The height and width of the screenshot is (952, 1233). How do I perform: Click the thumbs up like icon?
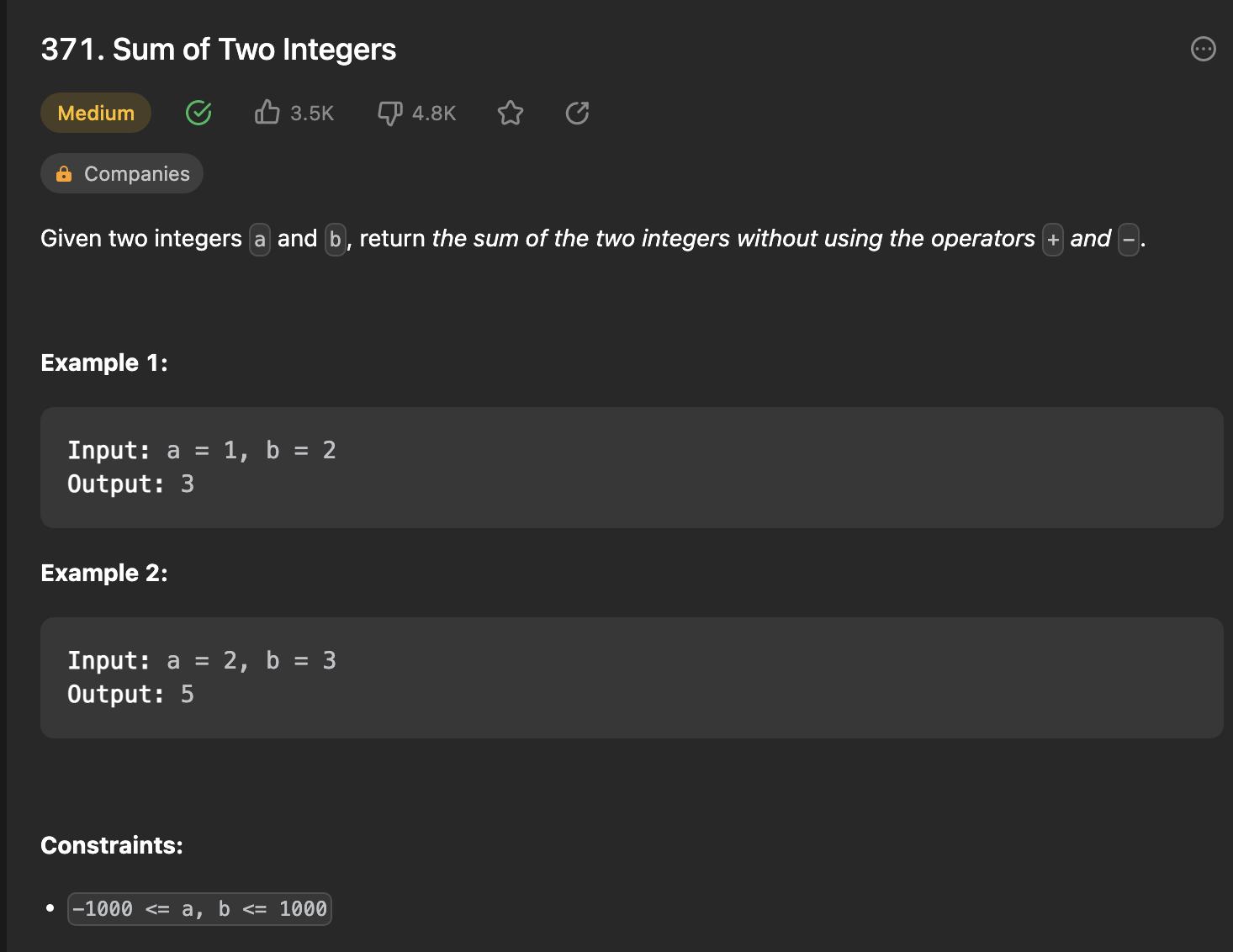coord(267,113)
